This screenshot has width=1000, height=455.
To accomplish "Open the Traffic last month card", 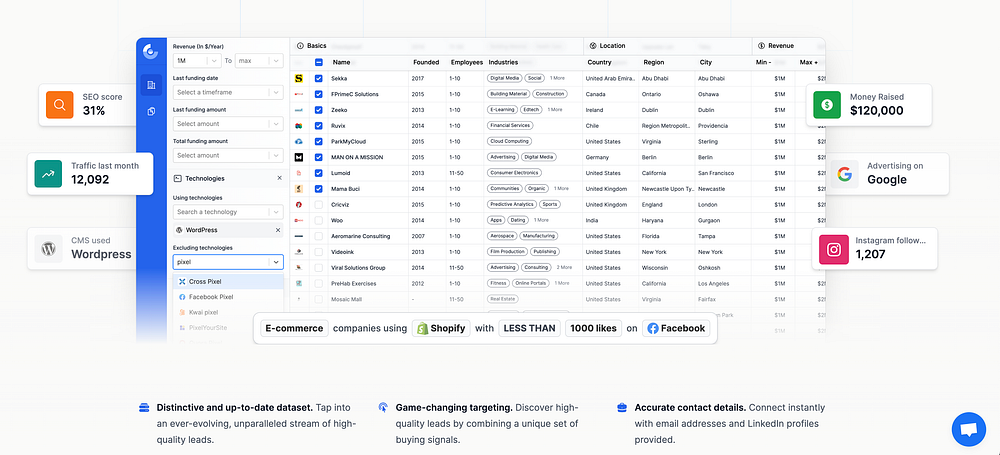I will coord(90,174).
